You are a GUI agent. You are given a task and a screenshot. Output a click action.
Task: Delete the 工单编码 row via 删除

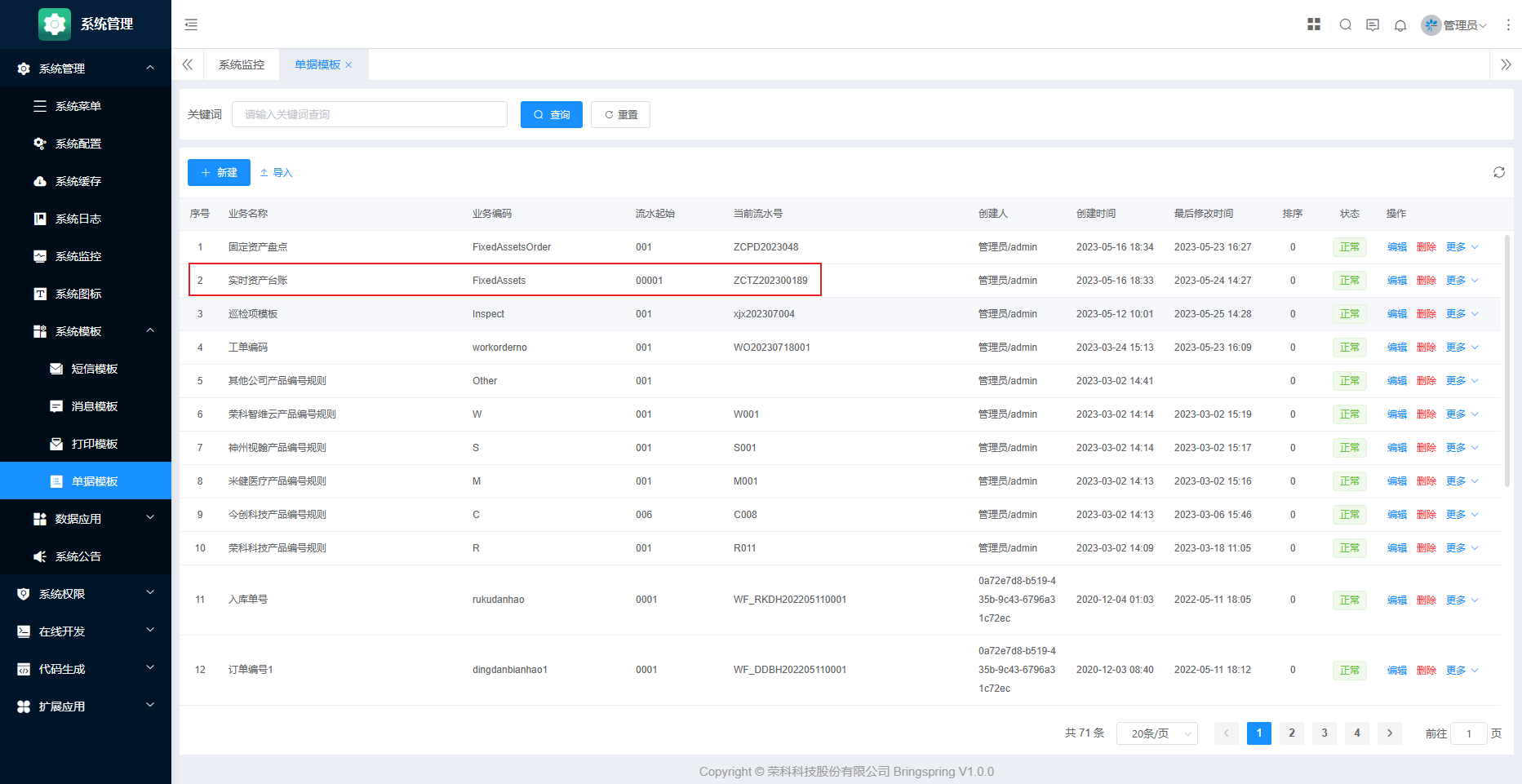[x=1426, y=348]
